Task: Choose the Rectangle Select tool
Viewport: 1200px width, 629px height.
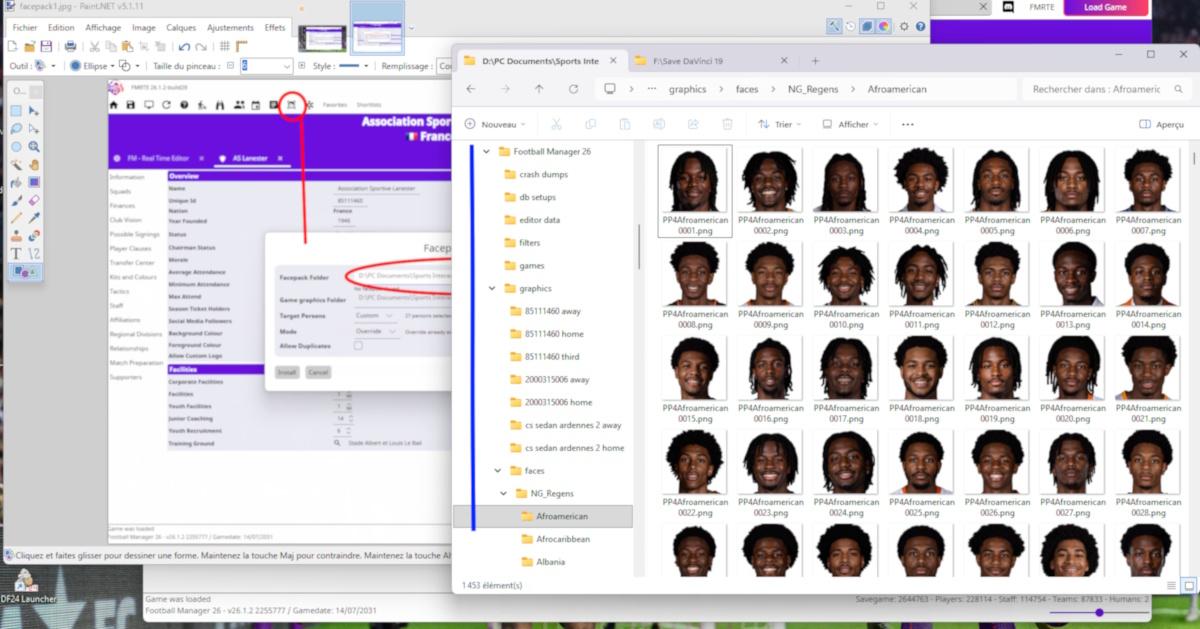Action: tap(16, 111)
